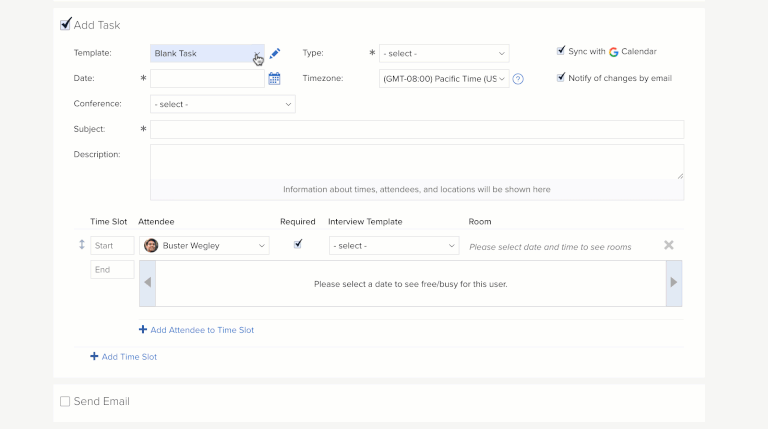Toggle Notify of changes by email

561,77
